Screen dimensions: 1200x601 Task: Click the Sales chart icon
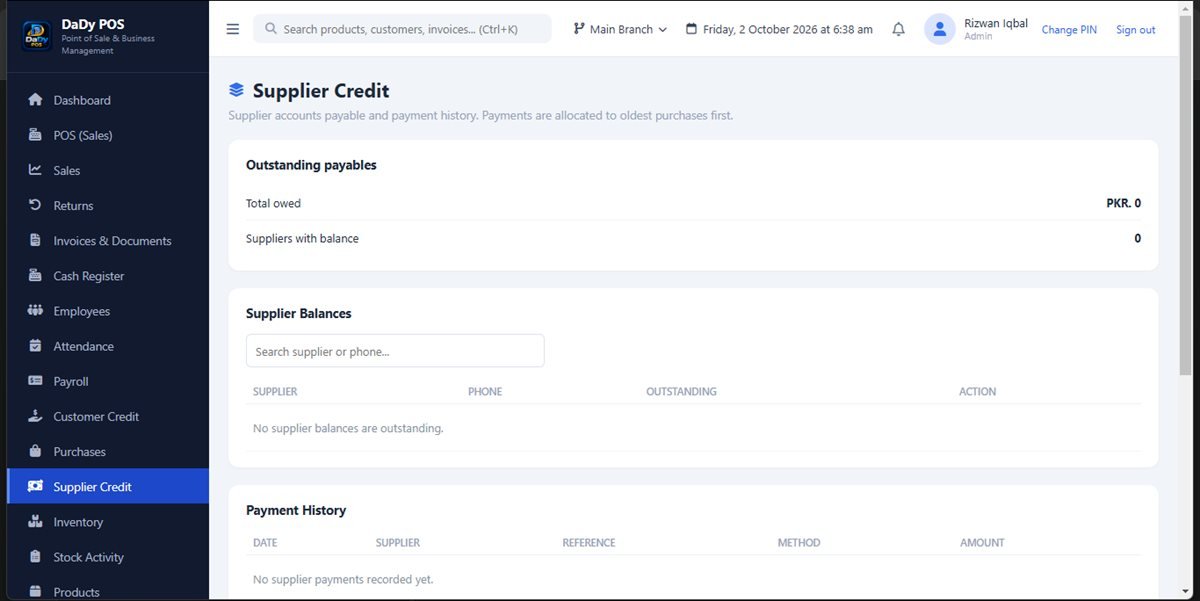(36, 170)
